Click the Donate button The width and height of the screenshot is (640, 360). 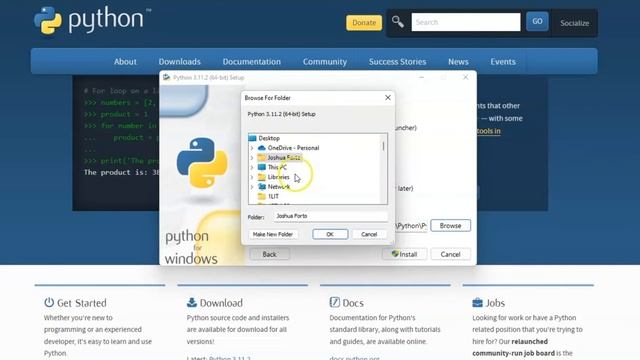[x=364, y=23]
